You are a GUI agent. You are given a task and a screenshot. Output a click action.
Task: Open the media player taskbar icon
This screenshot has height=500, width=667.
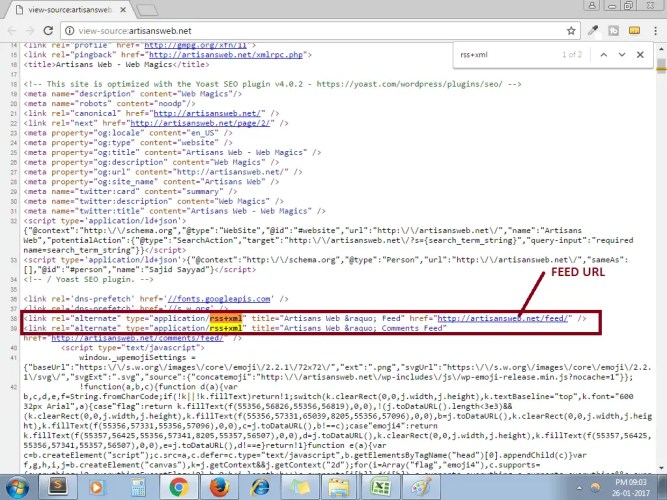click(x=97, y=487)
